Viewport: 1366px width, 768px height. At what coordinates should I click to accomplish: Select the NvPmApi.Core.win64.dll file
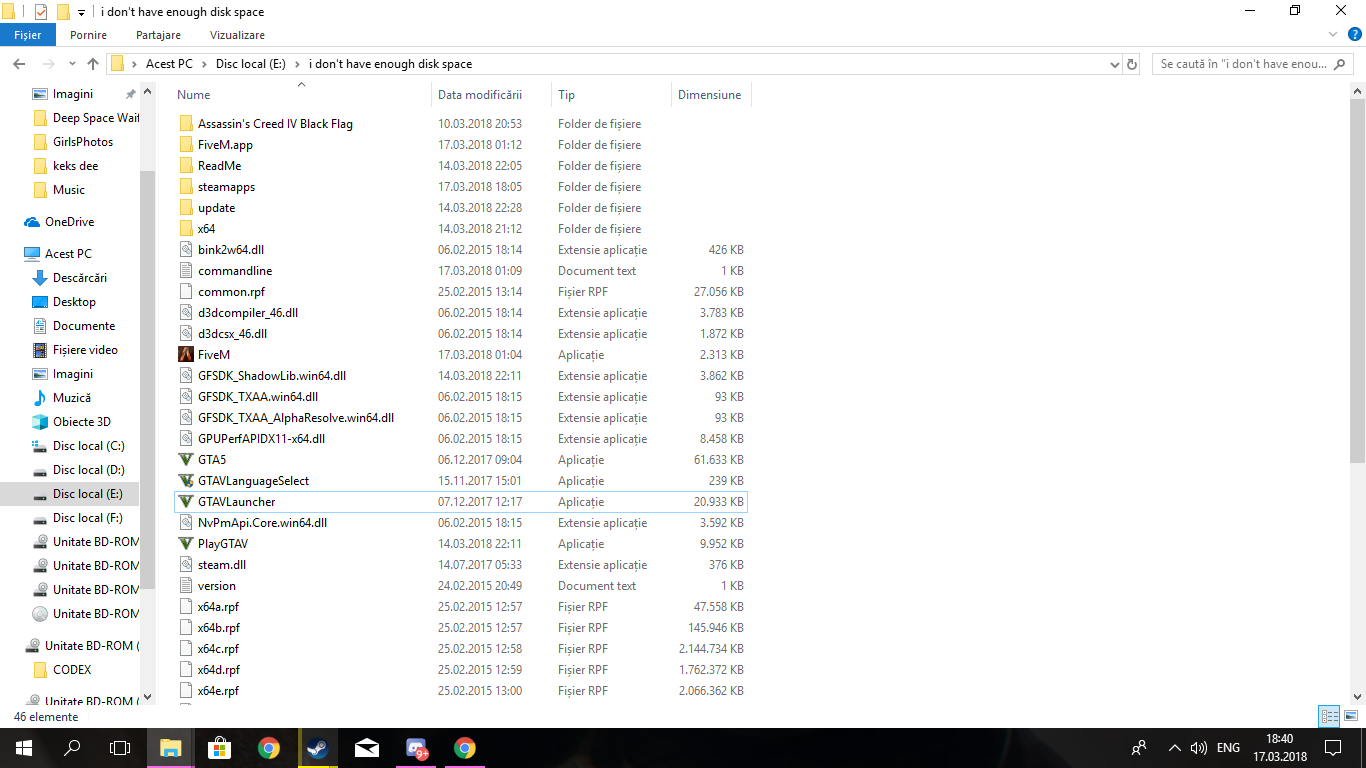coord(262,523)
